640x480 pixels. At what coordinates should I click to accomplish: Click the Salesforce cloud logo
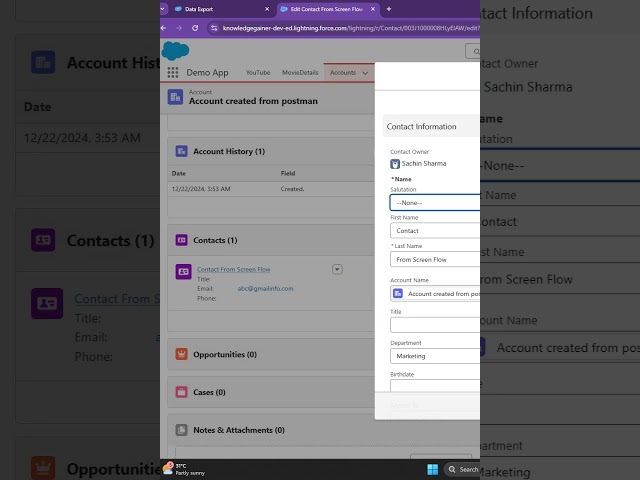176,51
